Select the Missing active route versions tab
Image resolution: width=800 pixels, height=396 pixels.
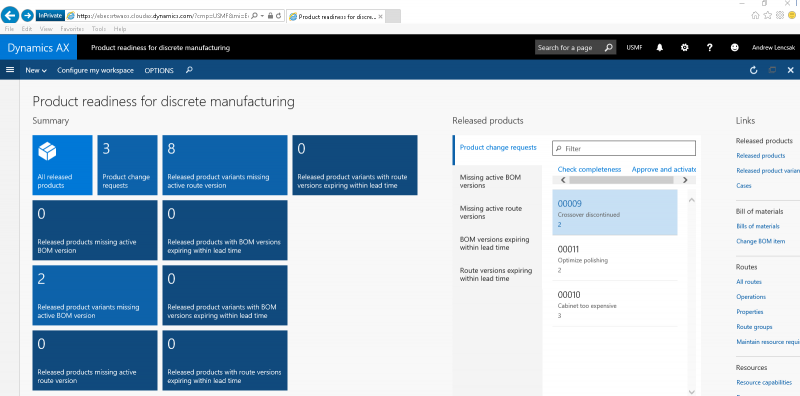(x=497, y=212)
